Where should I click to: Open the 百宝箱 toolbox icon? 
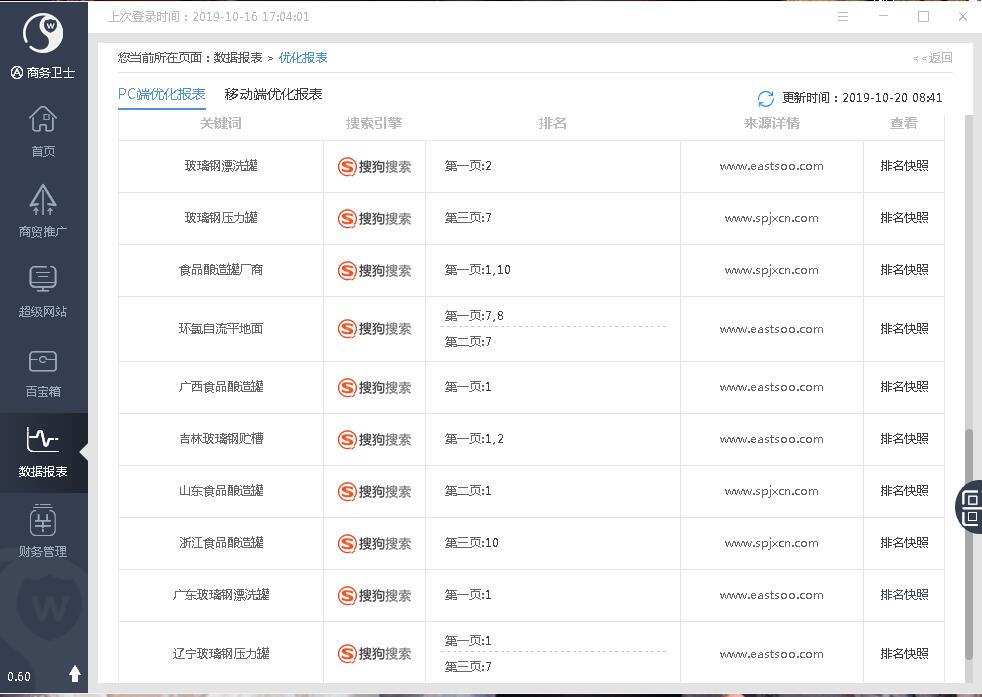point(43,371)
